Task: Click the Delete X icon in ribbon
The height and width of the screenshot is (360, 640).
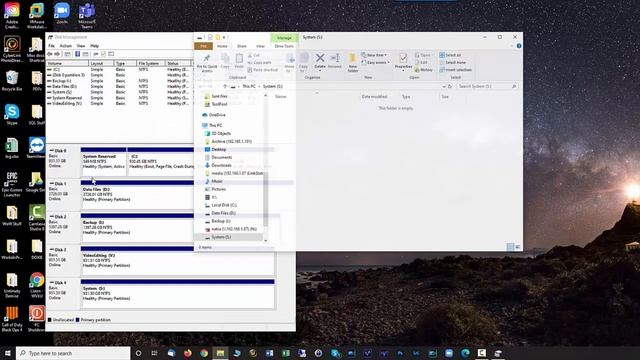Action: tap(320, 58)
